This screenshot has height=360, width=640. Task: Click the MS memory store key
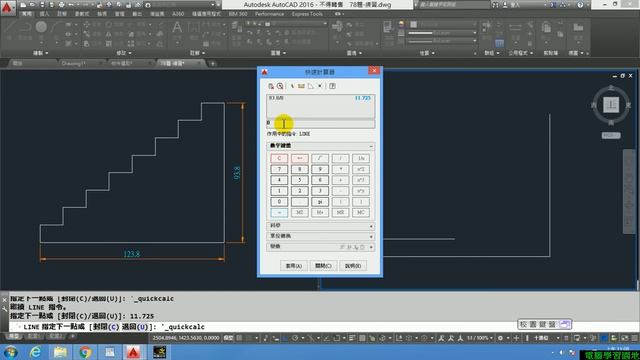[x=300, y=213]
